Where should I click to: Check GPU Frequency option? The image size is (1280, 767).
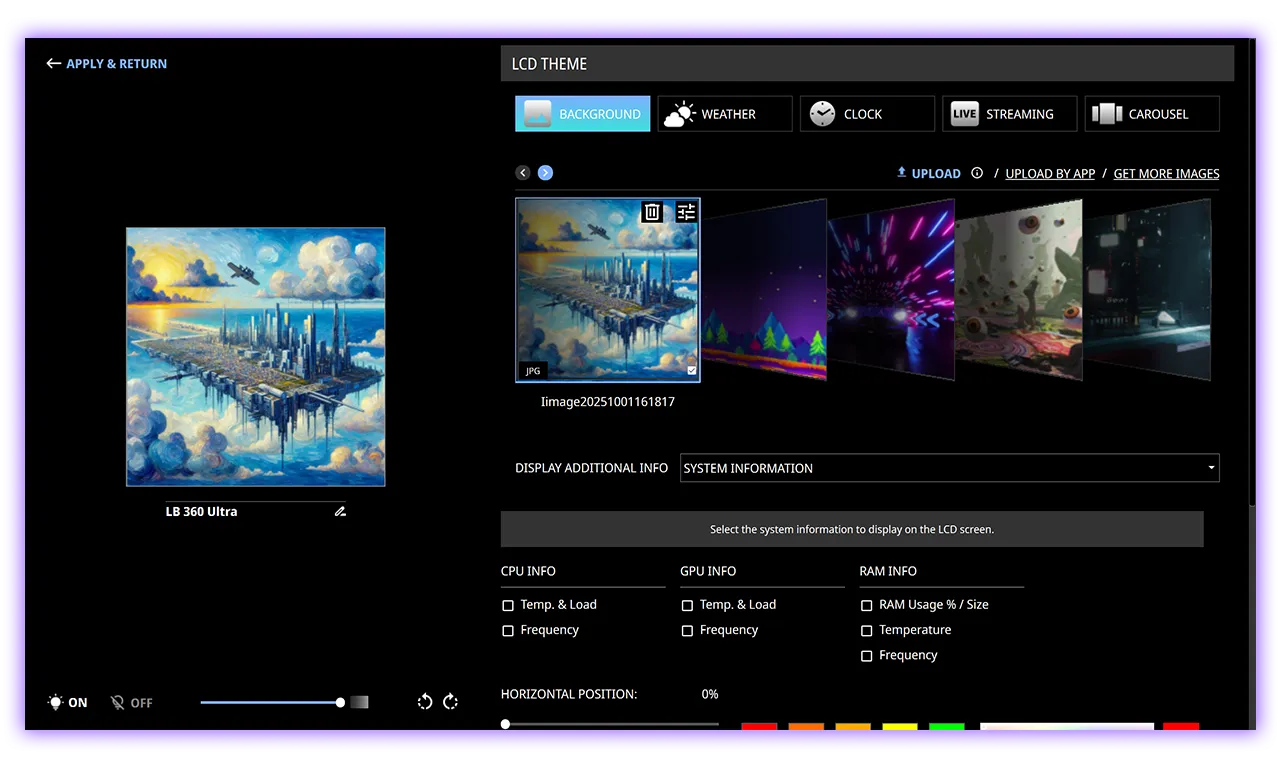687,631
